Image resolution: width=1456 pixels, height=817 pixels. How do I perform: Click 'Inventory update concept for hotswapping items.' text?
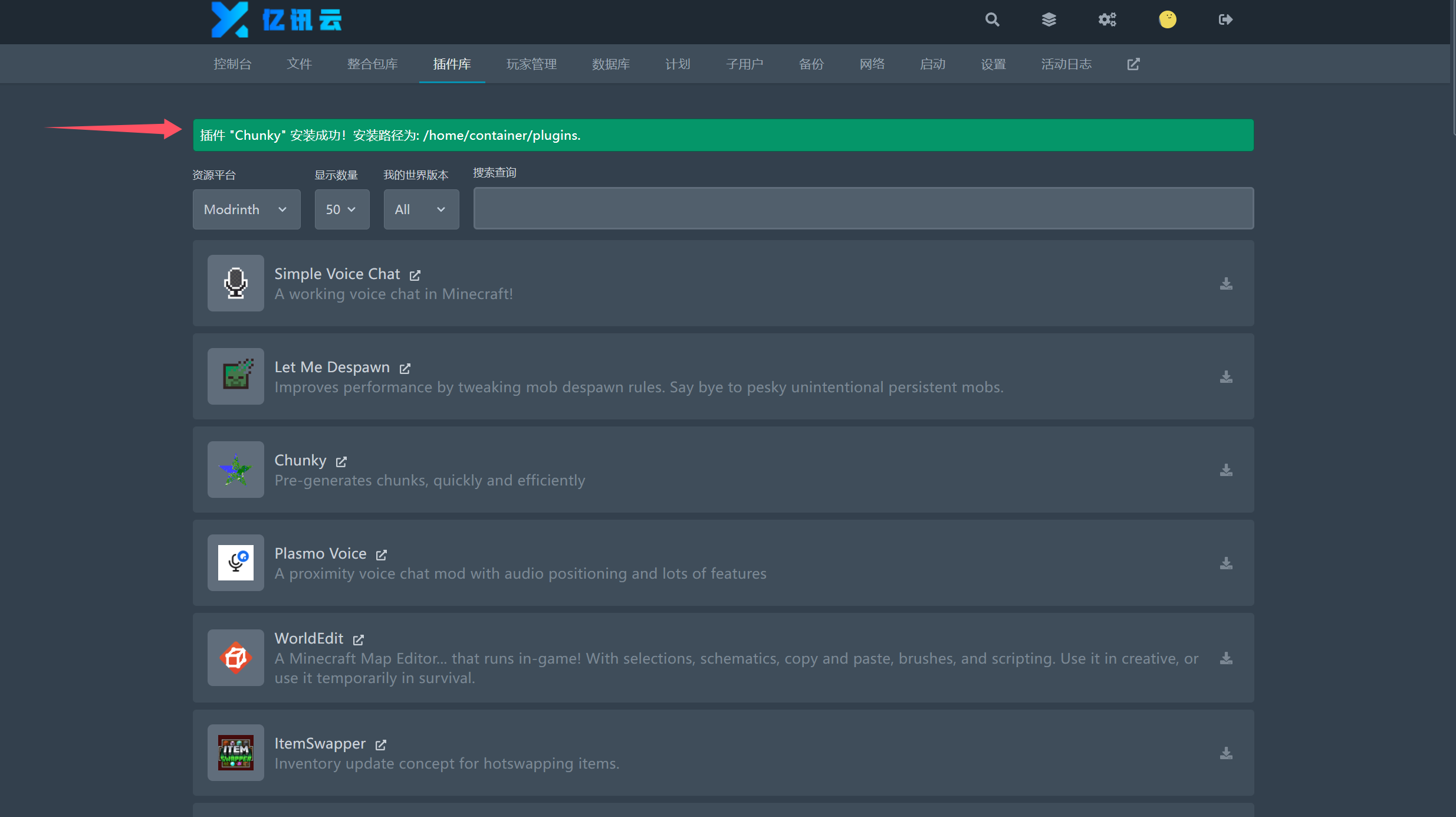[x=446, y=764]
